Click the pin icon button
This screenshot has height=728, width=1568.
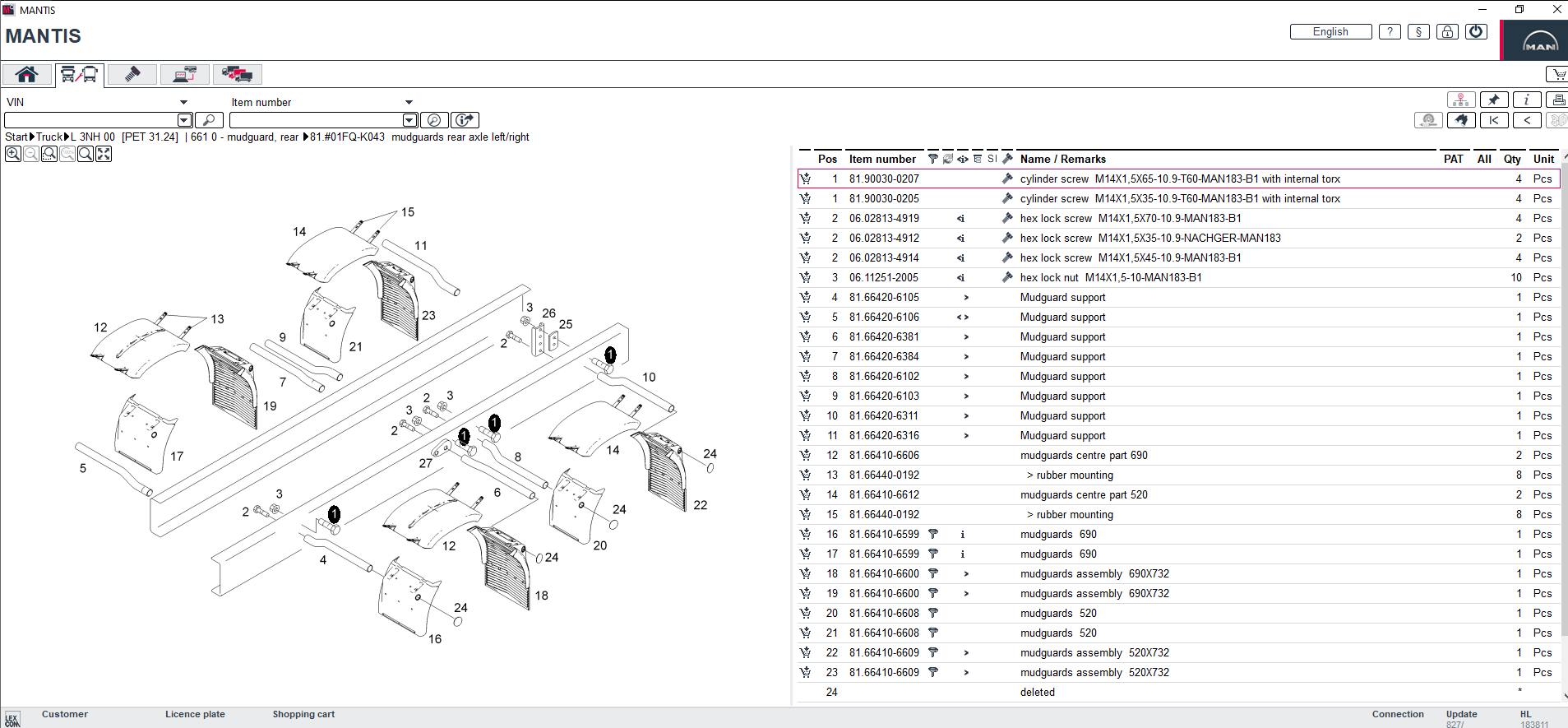point(1494,100)
